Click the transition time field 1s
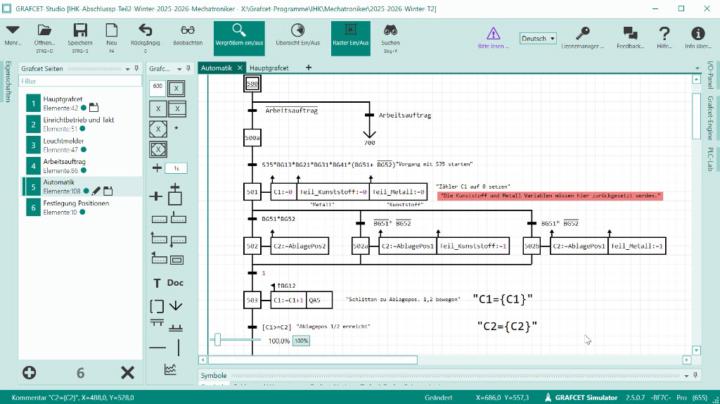 pyautogui.click(x=176, y=168)
